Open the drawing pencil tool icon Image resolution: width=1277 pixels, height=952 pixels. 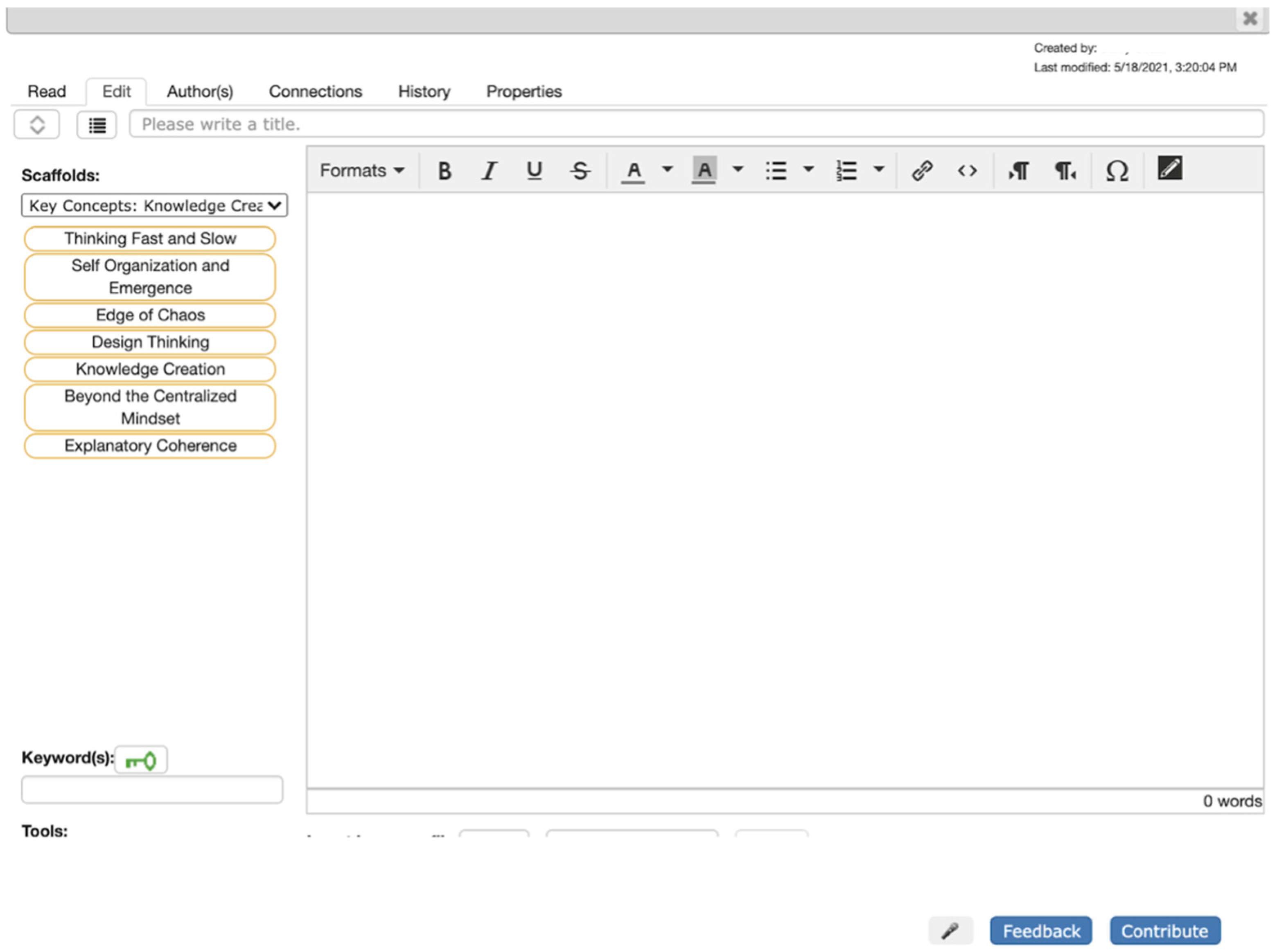pyautogui.click(x=1169, y=168)
